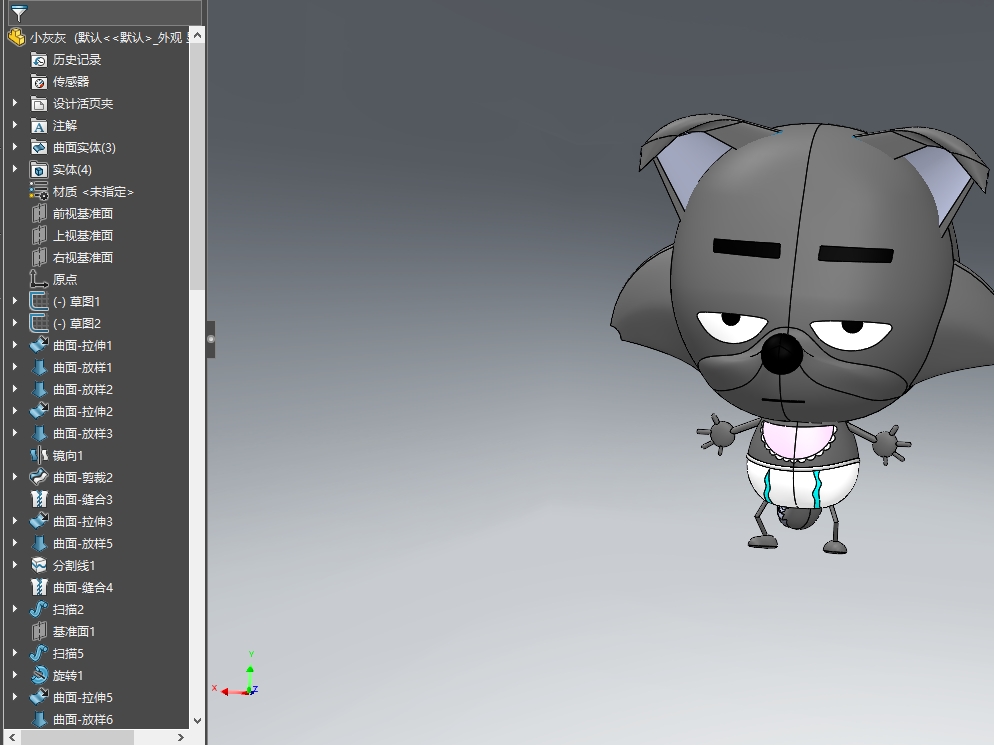Select 曲面-放样1 label in tree
This screenshot has width=994, height=745.
tap(82, 368)
